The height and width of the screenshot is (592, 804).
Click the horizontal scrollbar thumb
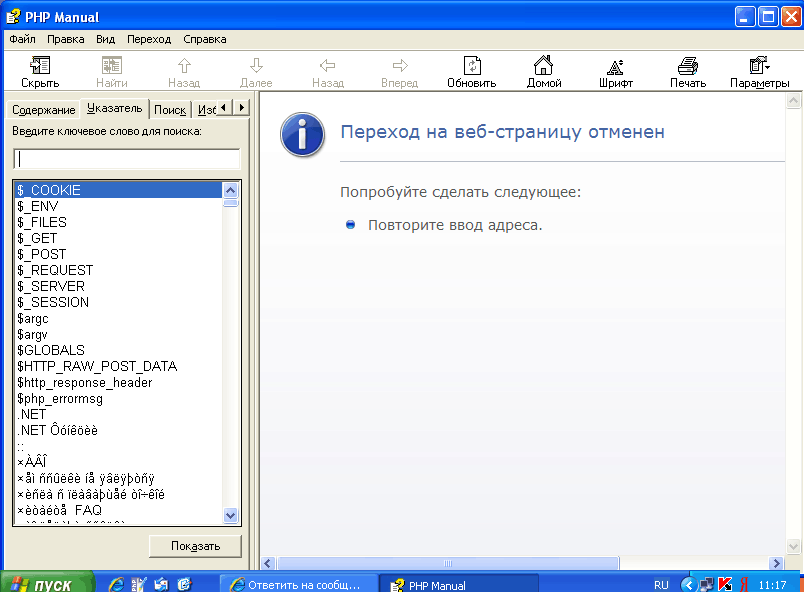[x=448, y=563]
